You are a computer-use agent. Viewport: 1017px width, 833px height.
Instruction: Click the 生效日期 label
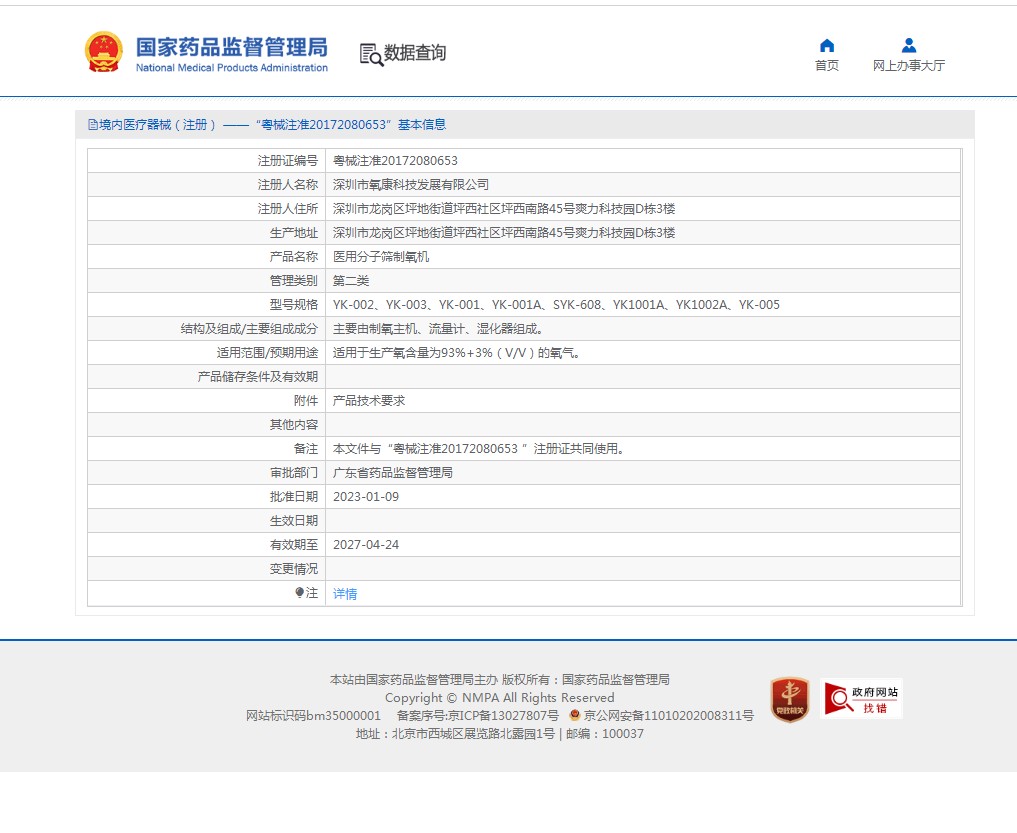click(294, 521)
